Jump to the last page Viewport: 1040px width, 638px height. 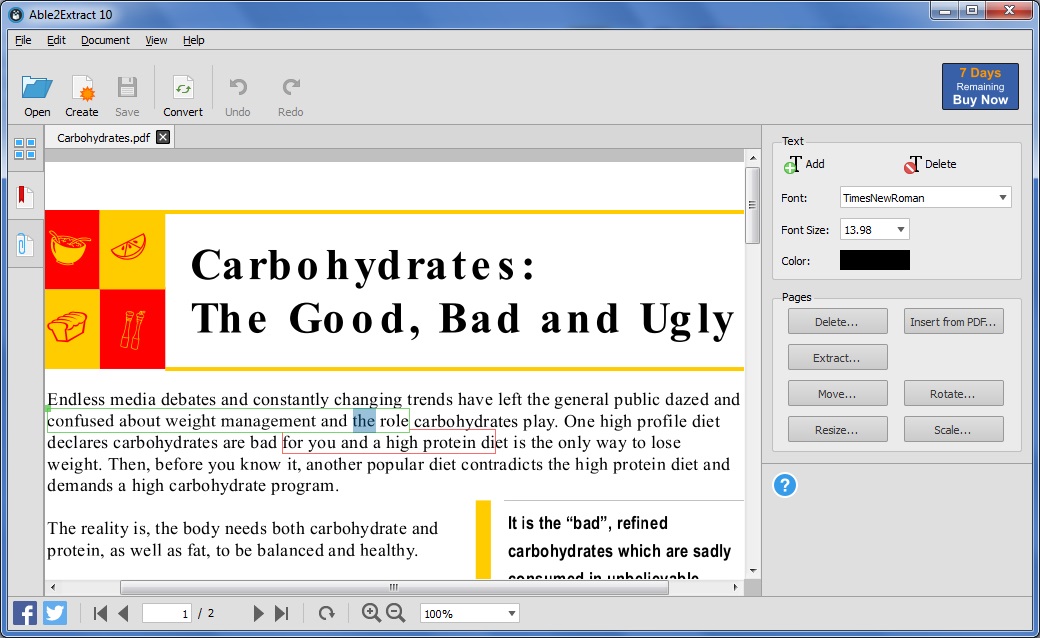tap(281, 612)
